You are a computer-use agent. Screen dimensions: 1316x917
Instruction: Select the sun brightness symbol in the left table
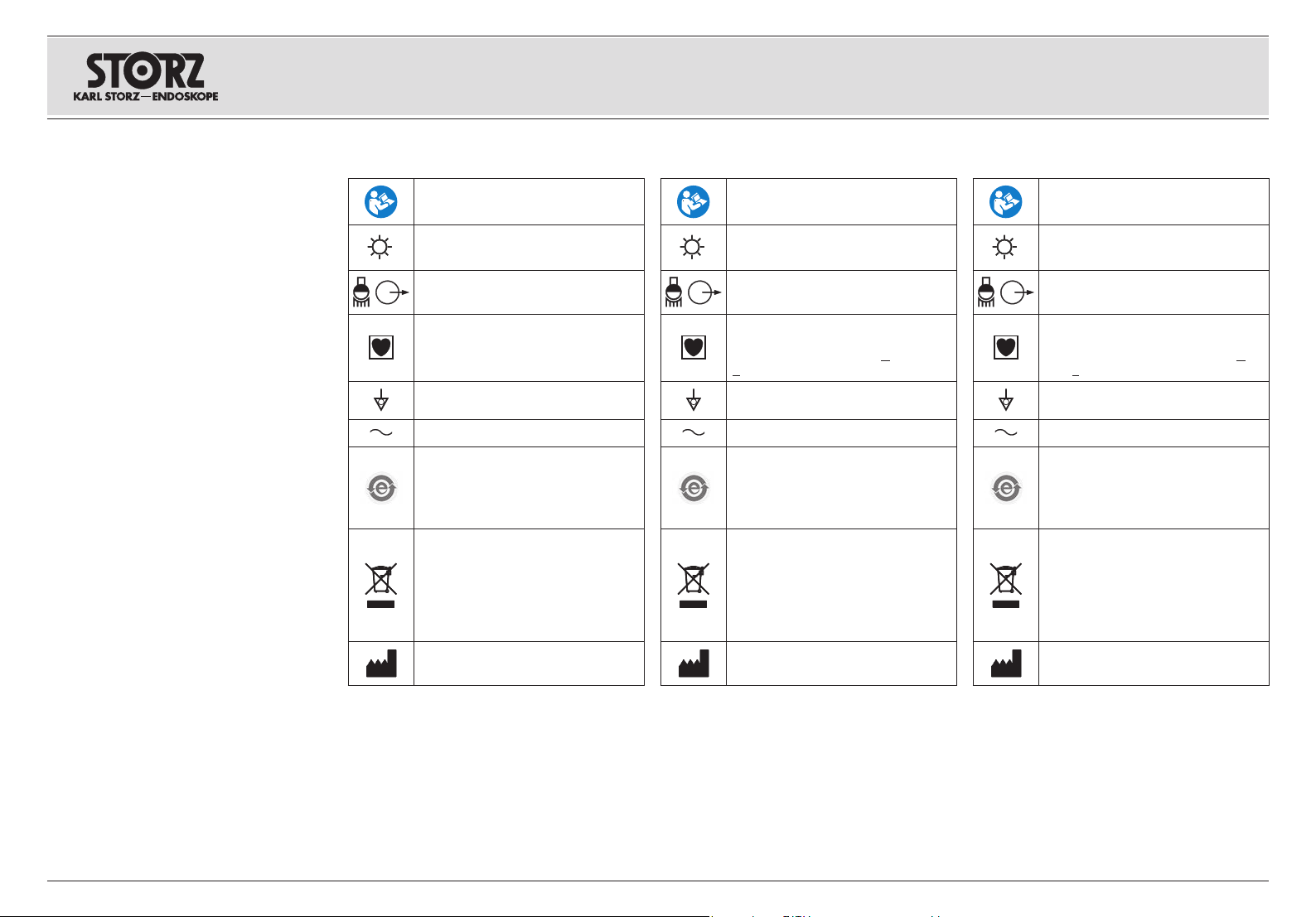coord(381,248)
